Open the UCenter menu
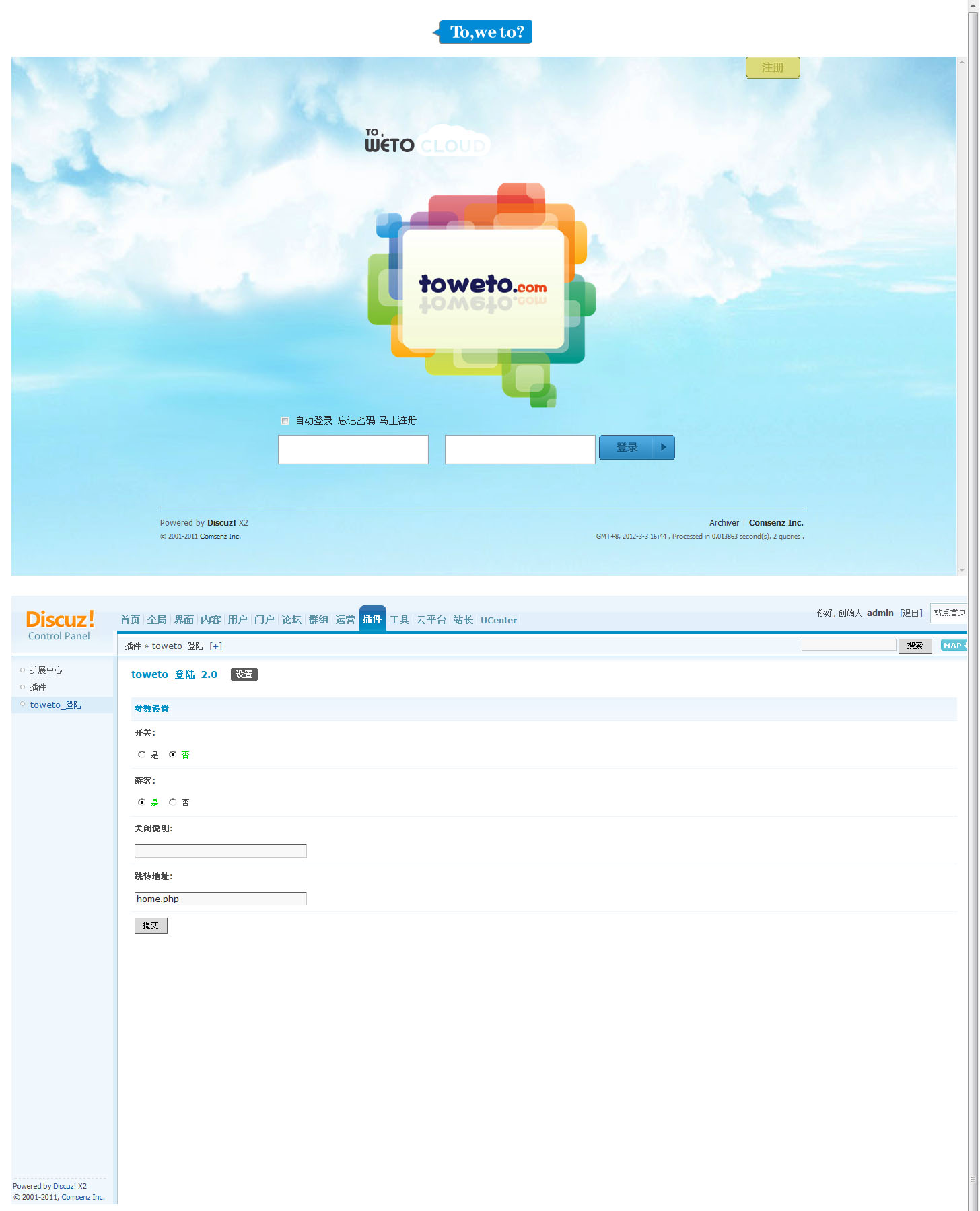 (499, 620)
